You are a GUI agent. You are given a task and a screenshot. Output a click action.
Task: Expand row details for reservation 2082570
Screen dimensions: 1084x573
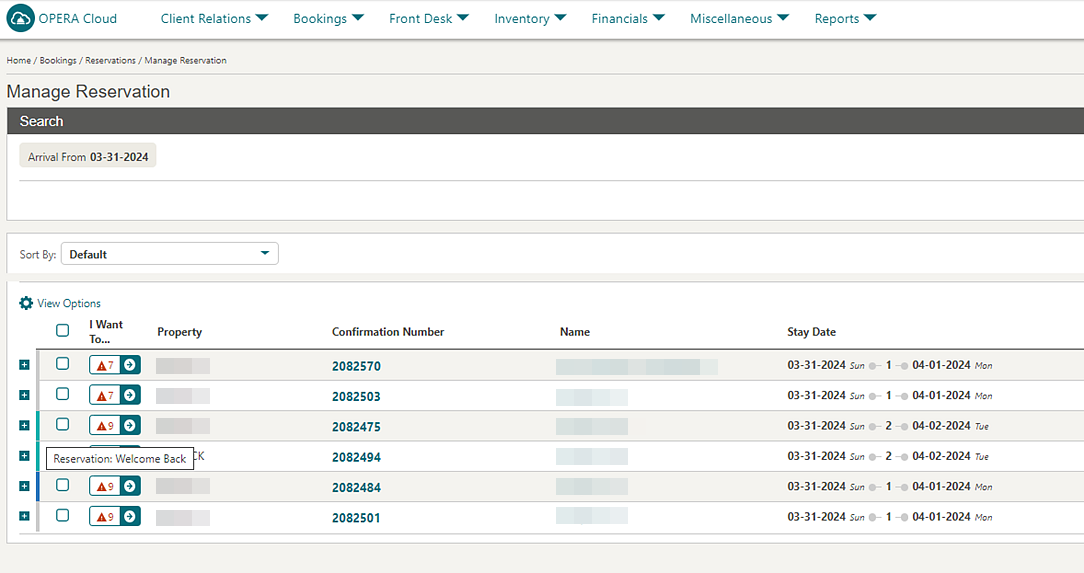point(24,365)
